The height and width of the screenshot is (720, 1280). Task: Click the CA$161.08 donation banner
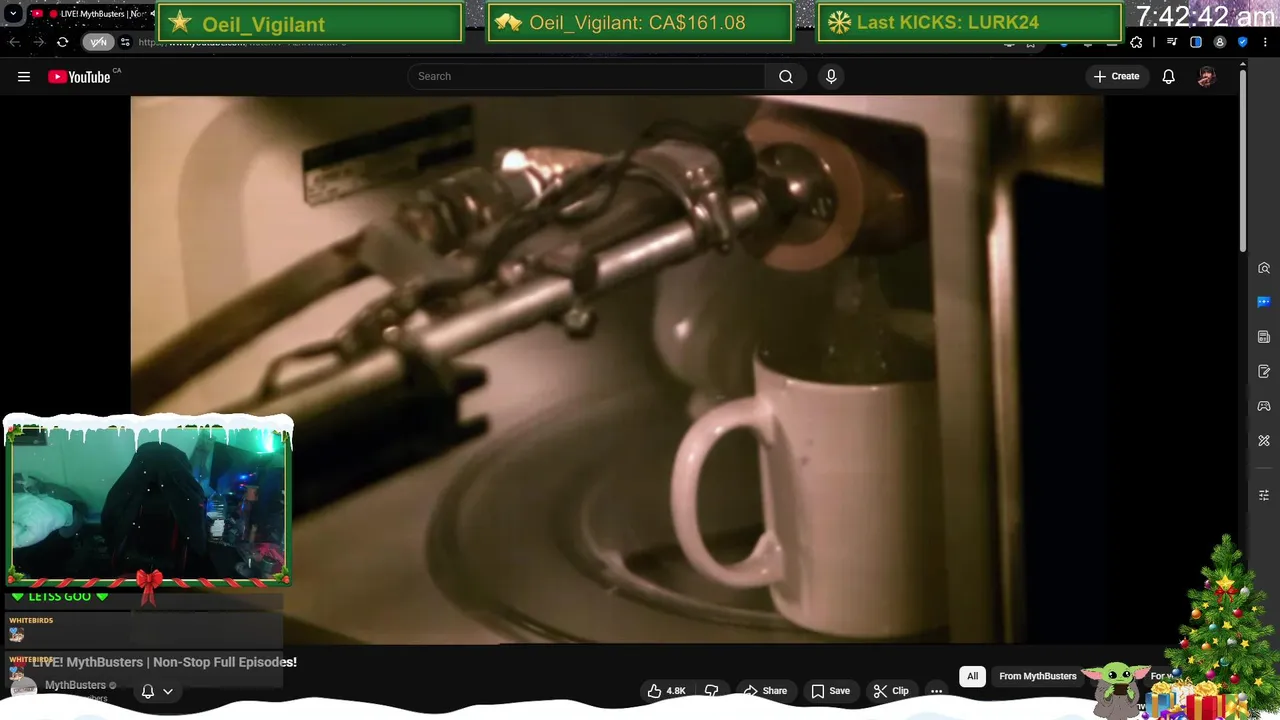pyautogui.click(x=640, y=22)
